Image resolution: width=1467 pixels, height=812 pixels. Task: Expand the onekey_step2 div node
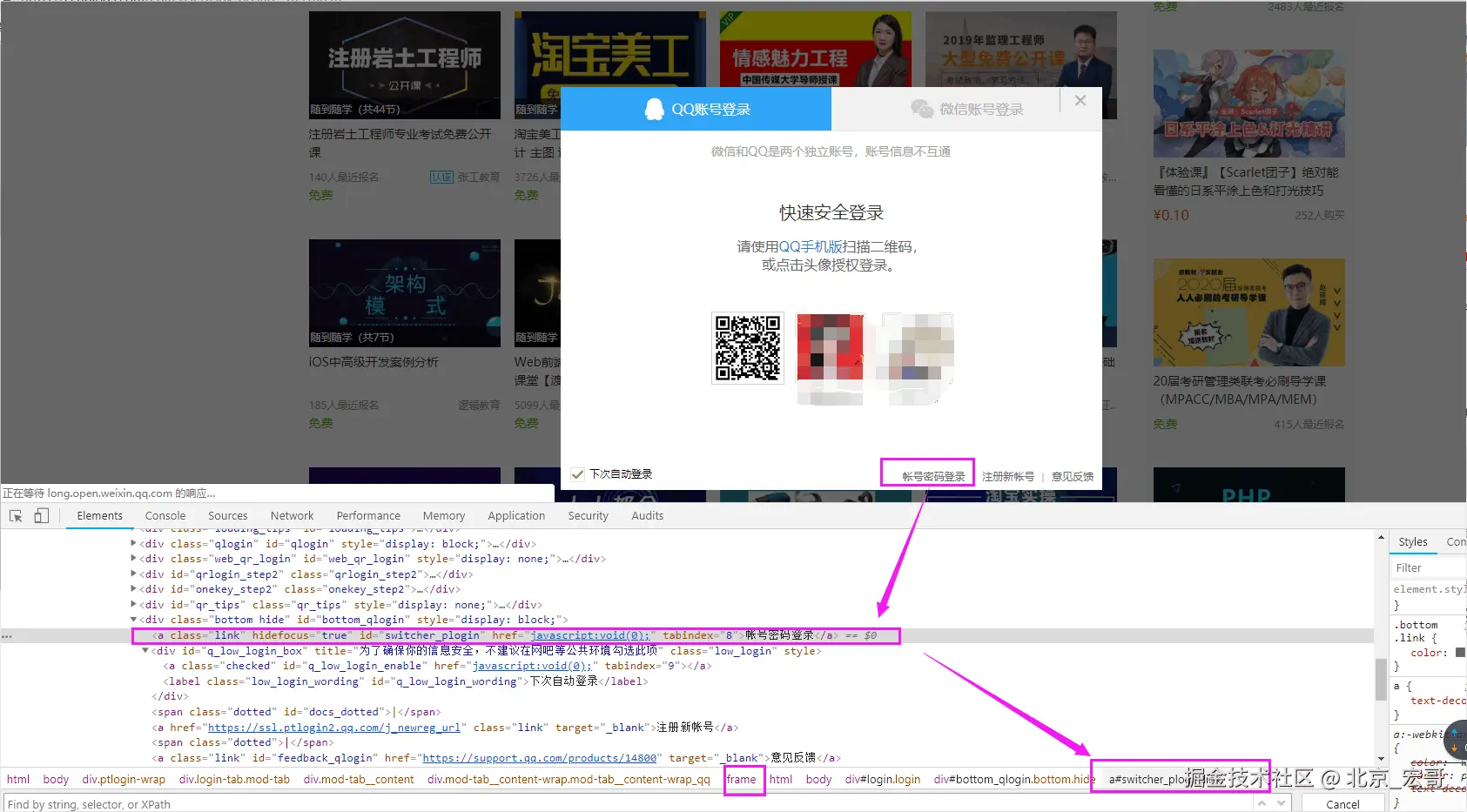[133, 589]
